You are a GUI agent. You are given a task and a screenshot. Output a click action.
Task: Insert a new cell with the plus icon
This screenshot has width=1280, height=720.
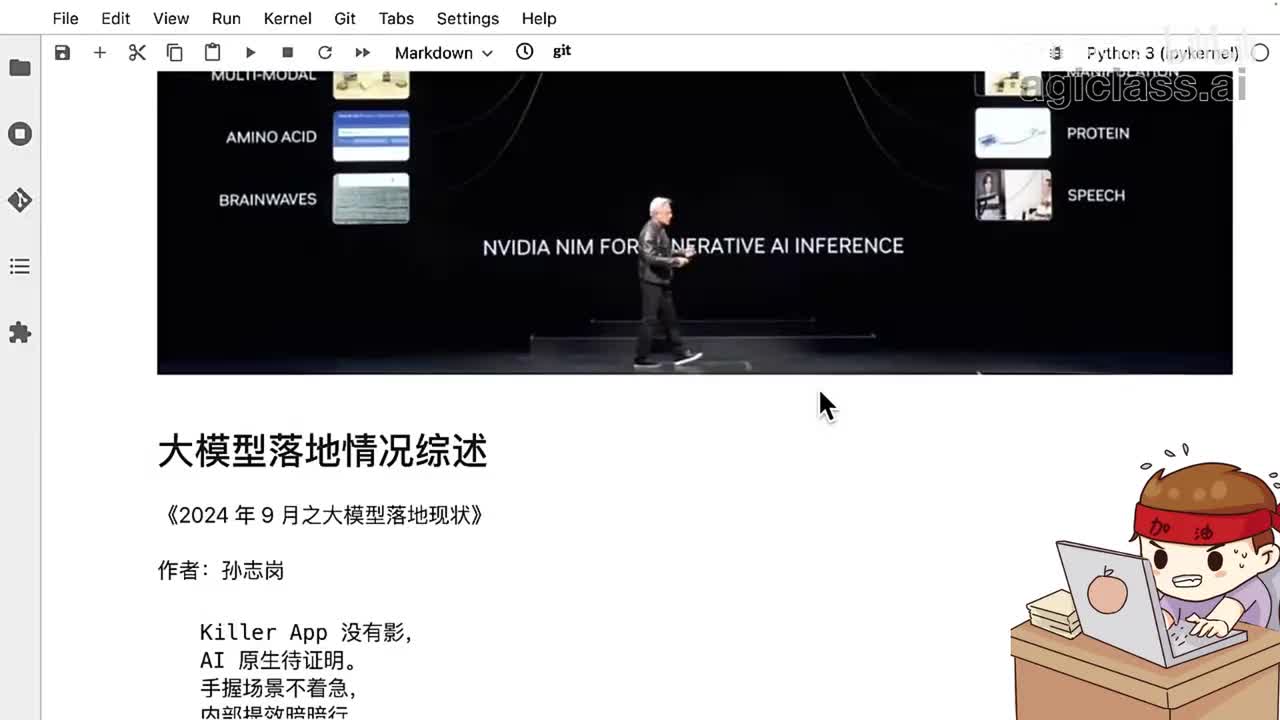(99, 52)
